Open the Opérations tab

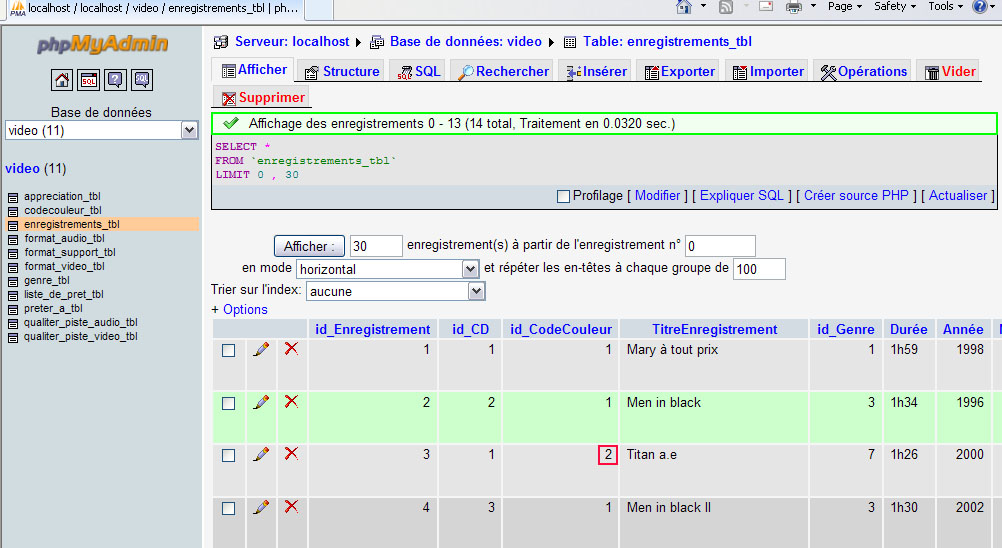[863, 72]
